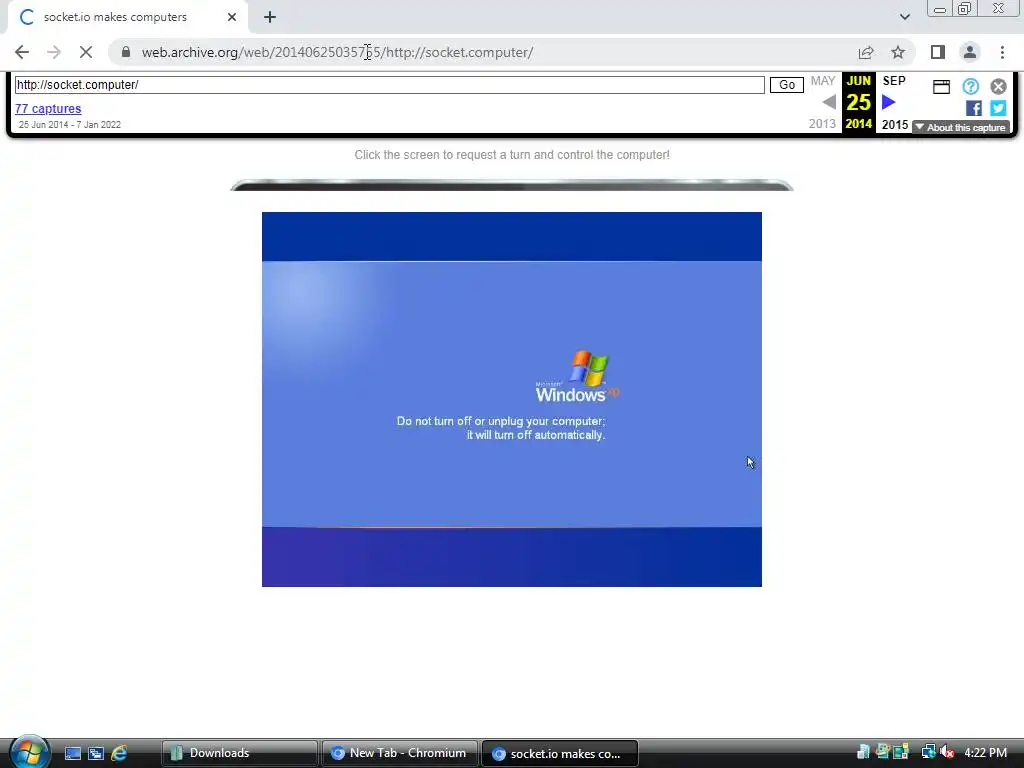Click the Windows XP shutdown screen
Image resolution: width=1024 pixels, height=768 pixels.
(x=511, y=399)
